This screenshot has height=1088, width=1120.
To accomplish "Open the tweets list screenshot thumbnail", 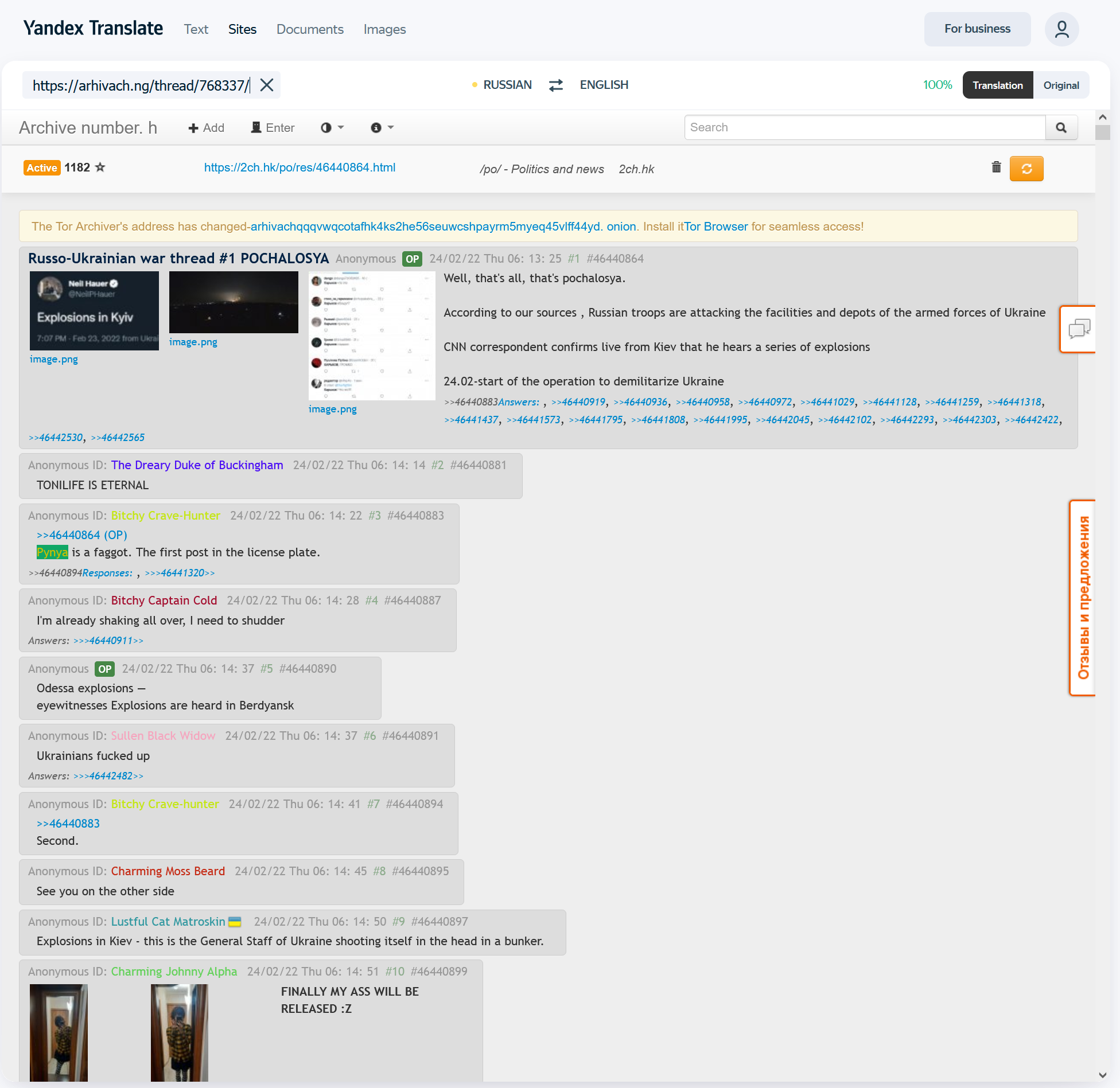I will point(372,336).
